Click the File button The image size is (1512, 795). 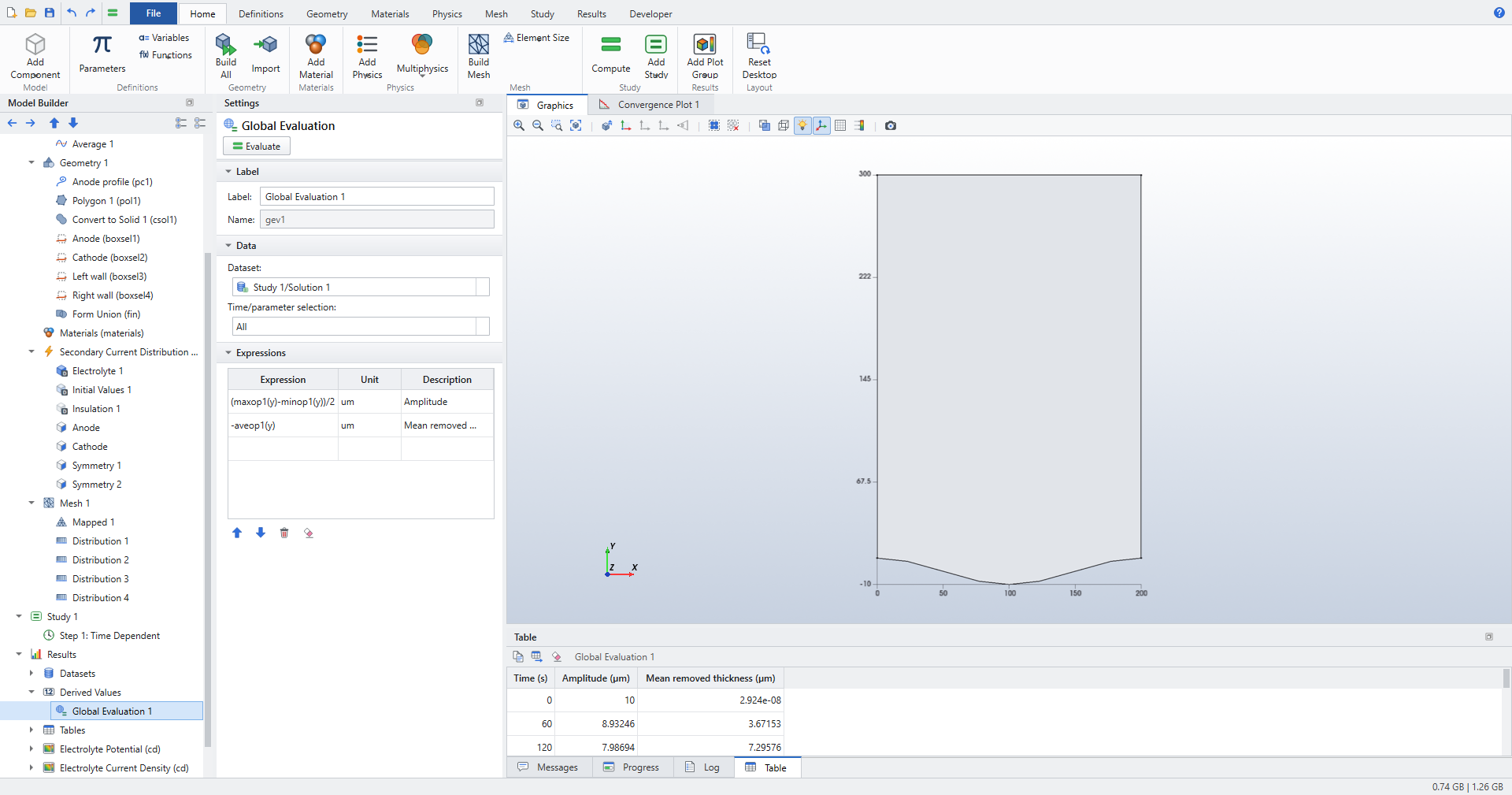tap(154, 13)
